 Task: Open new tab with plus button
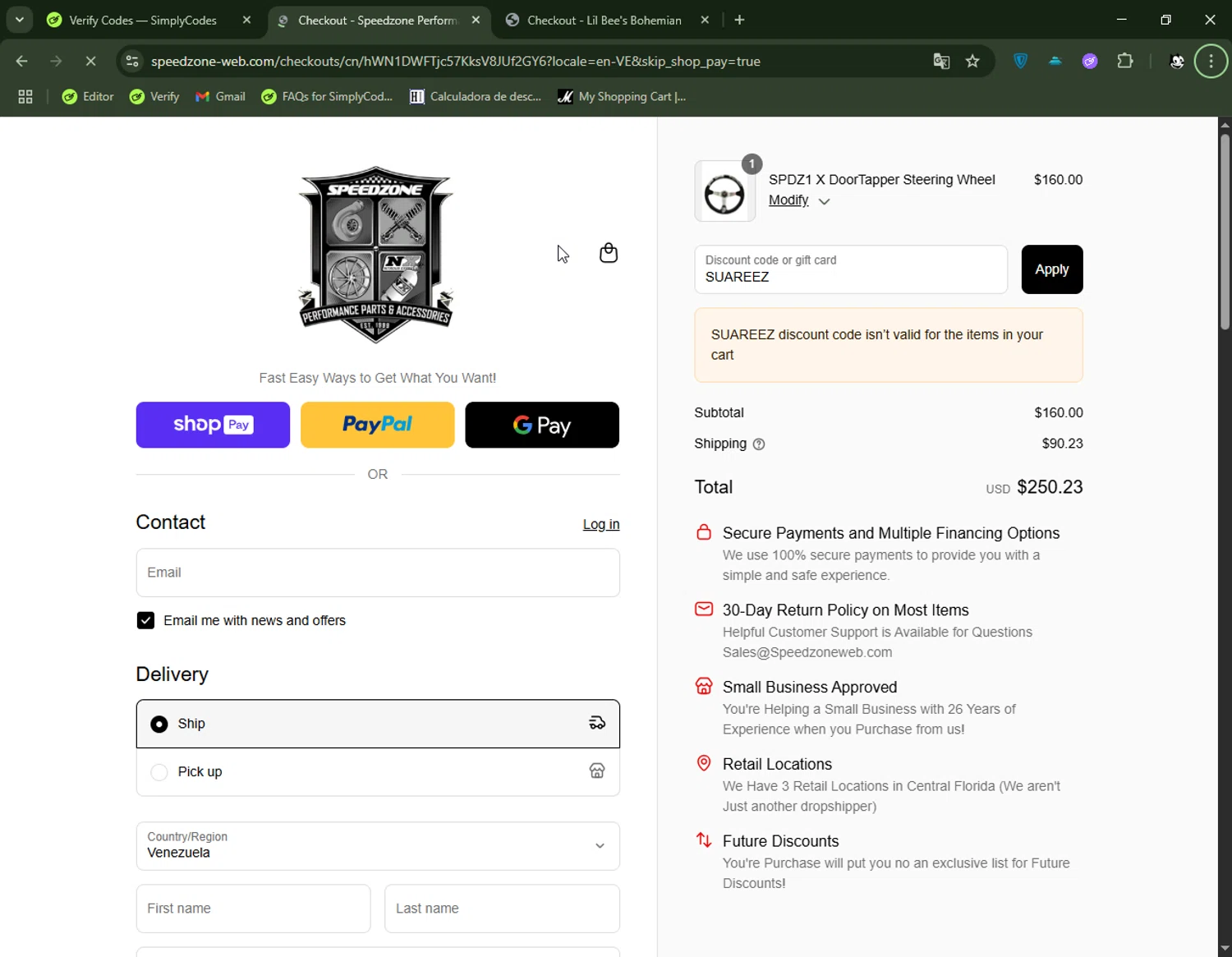pyautogui.click(x=739, y=20)
